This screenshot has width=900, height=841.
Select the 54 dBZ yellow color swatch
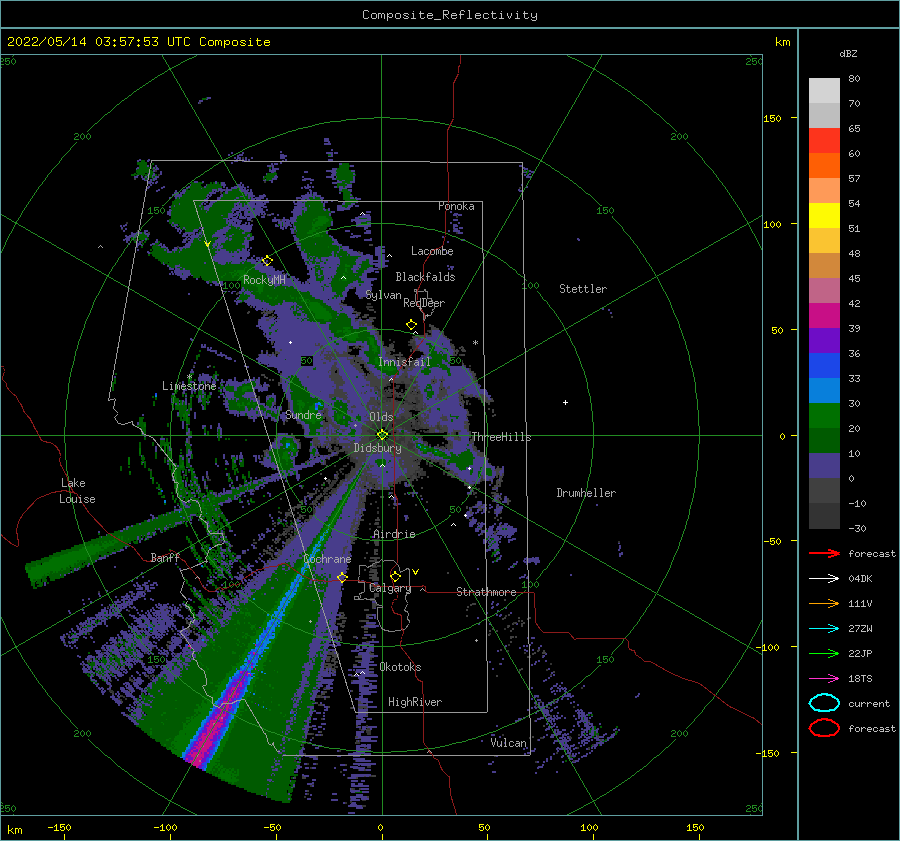click(824, 215)
